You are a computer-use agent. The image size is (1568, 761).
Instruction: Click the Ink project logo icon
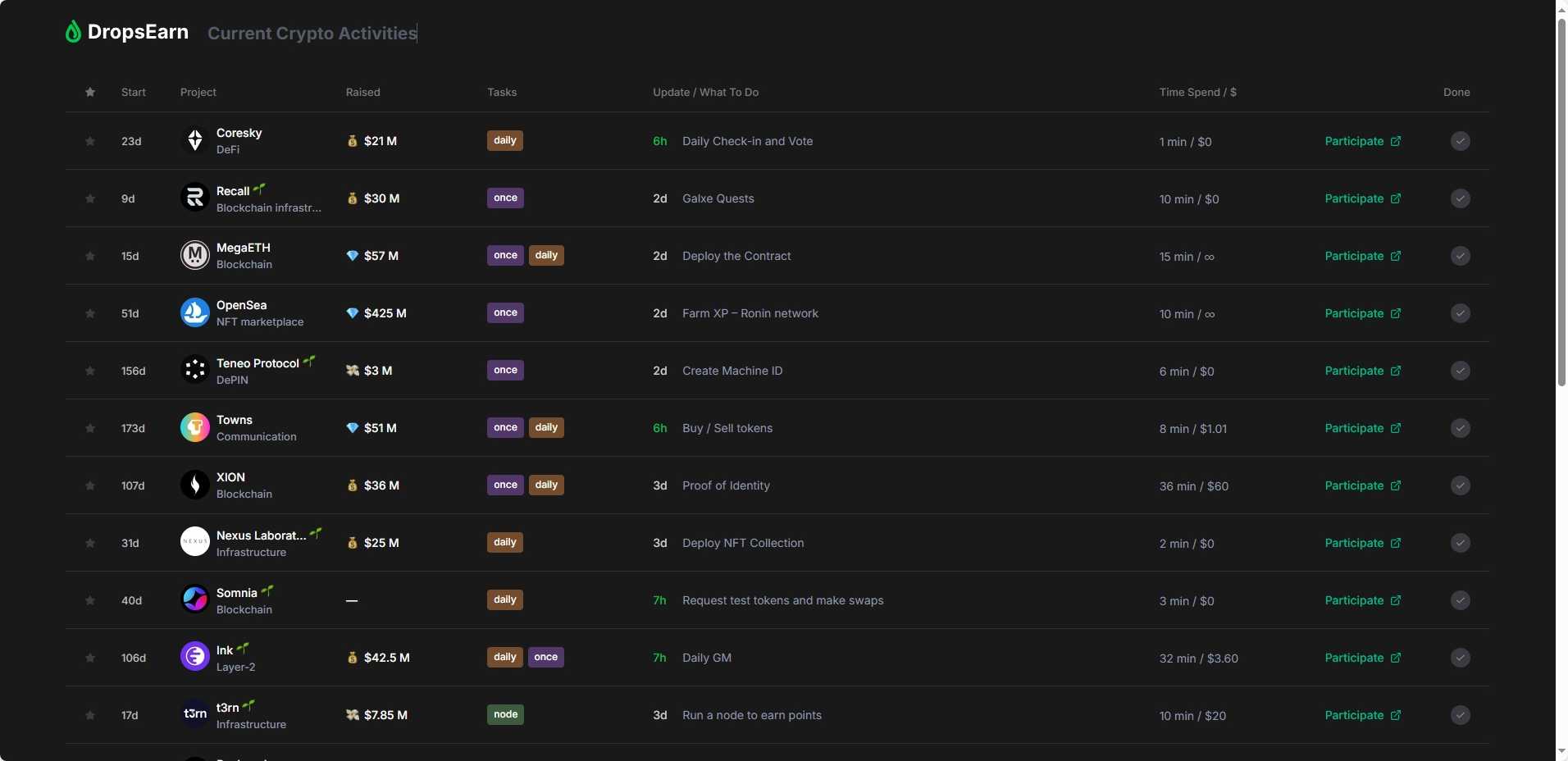tap(194, 657)
